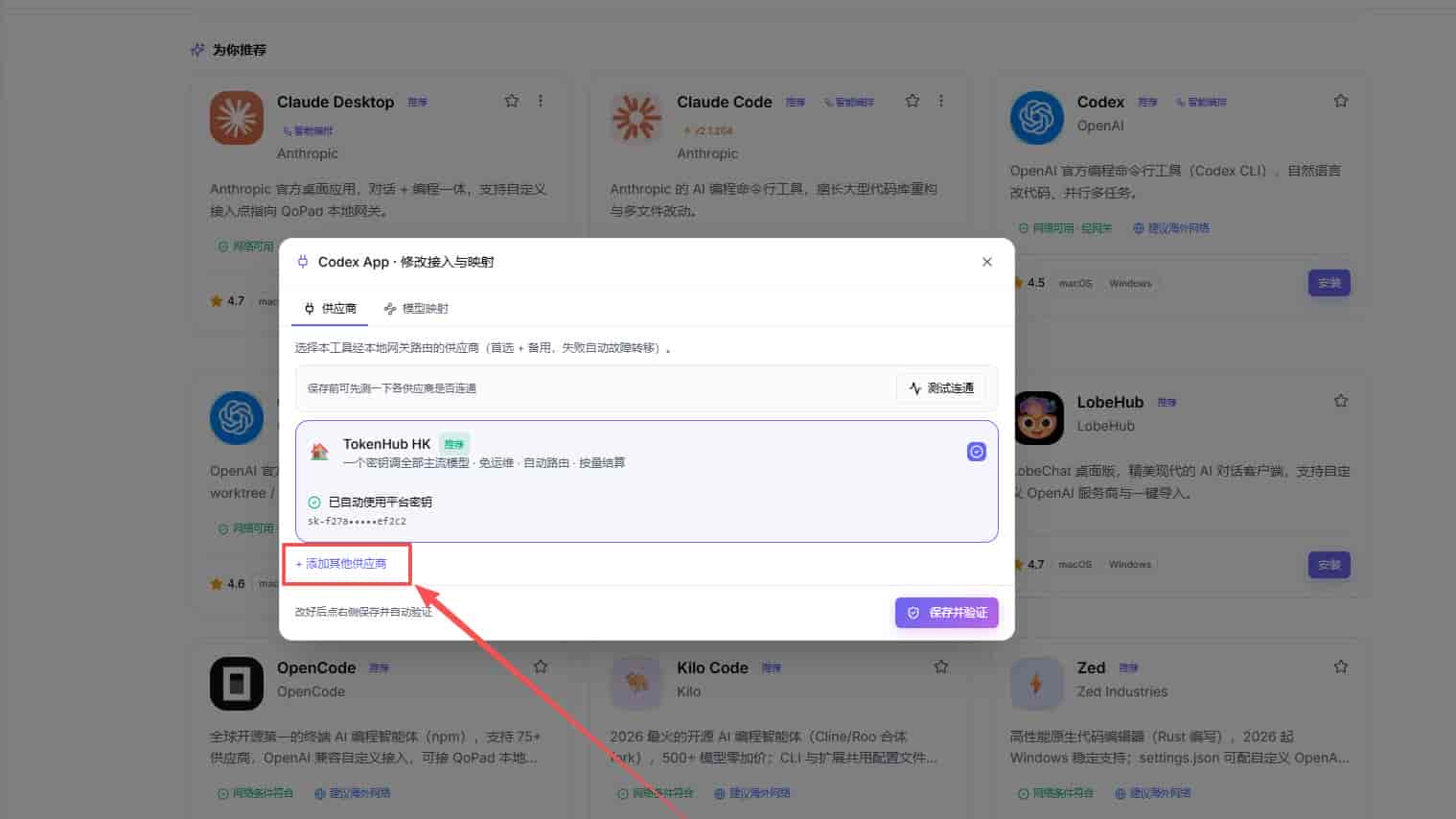Click the Claude Code version v2.1.204 label
This screenshot has height=819, width=1456.
point(708,130)
